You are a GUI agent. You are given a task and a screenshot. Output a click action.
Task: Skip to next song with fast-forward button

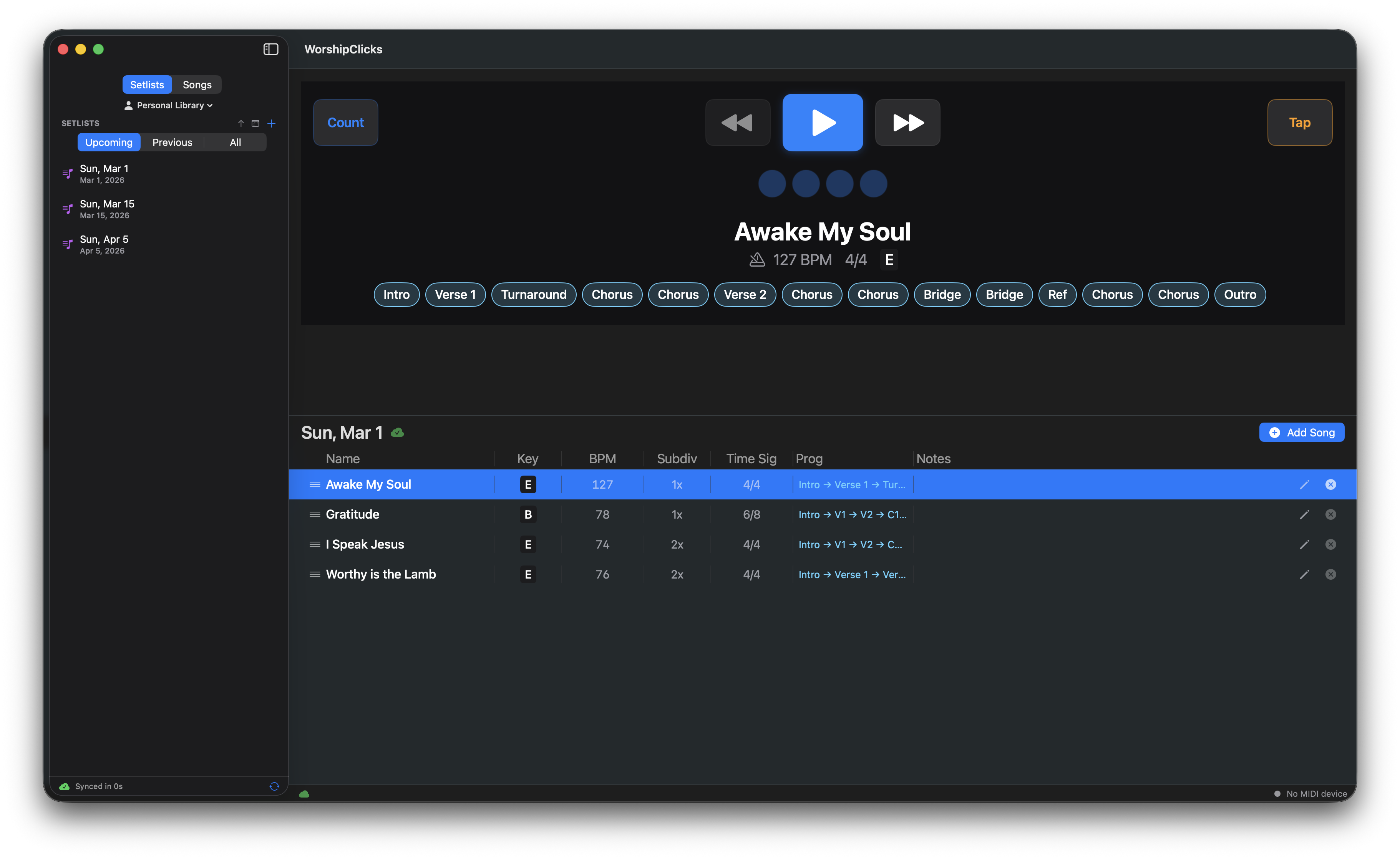click(x=907, y=122)
